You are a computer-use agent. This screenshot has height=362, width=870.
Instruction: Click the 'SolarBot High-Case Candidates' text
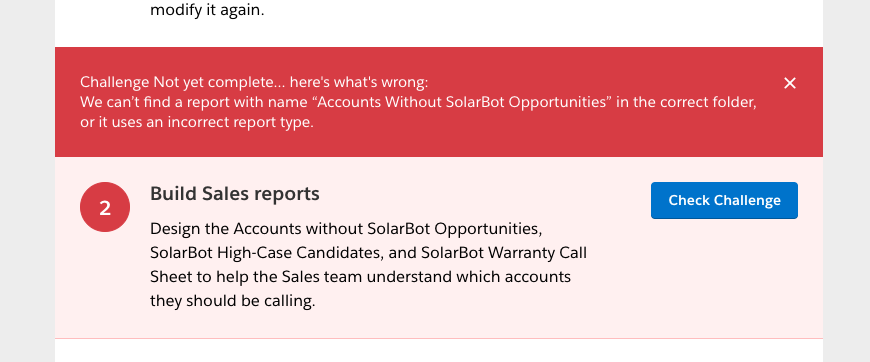point(266,253)
